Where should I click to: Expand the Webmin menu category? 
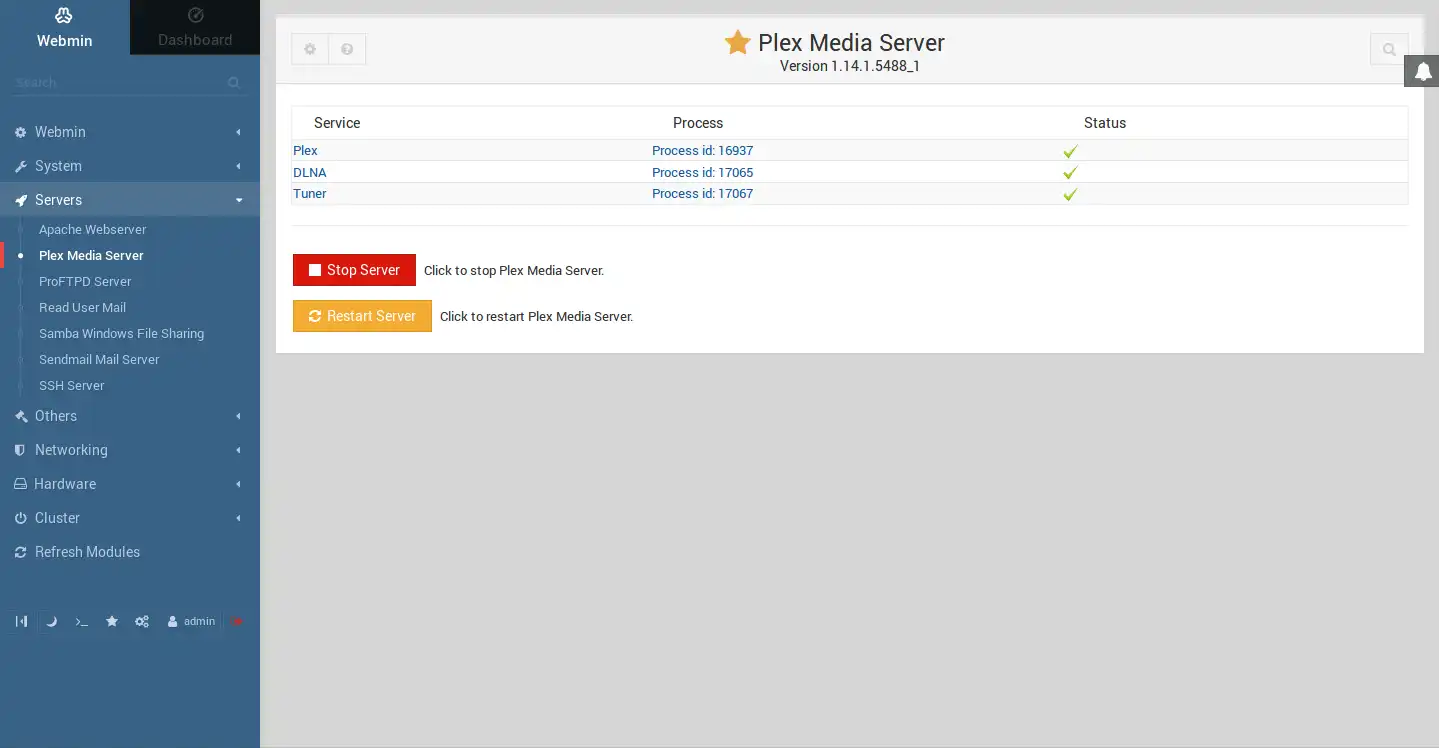coord(130,132)
